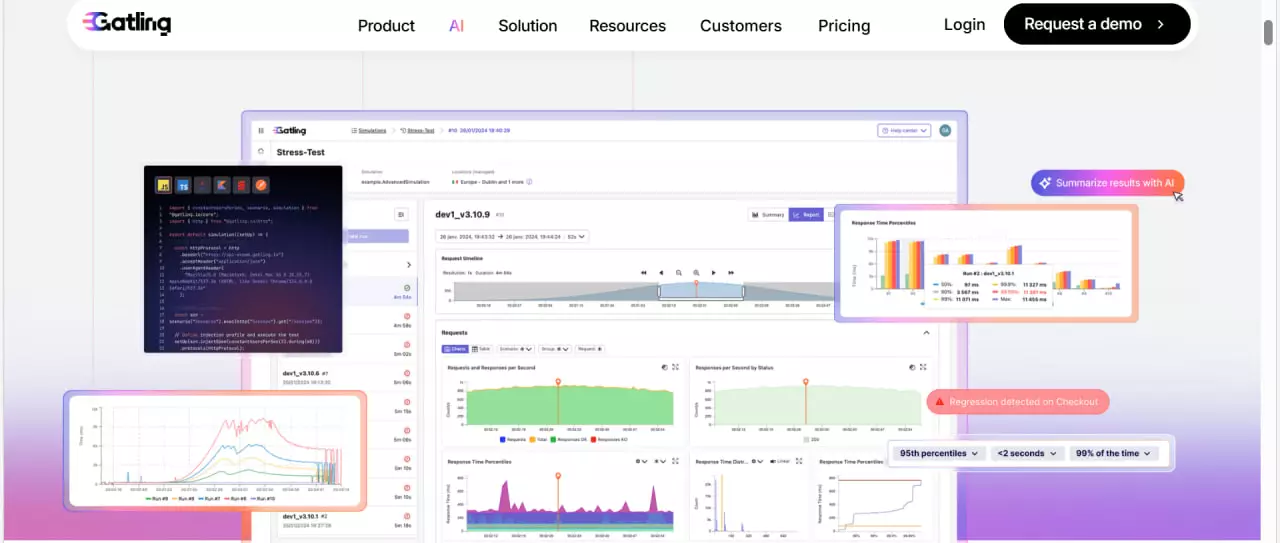The width and height of the screenshot is (1280, 543).
Task: Open the 95th percentiles dropdown
Action: (x=939, y=453)
